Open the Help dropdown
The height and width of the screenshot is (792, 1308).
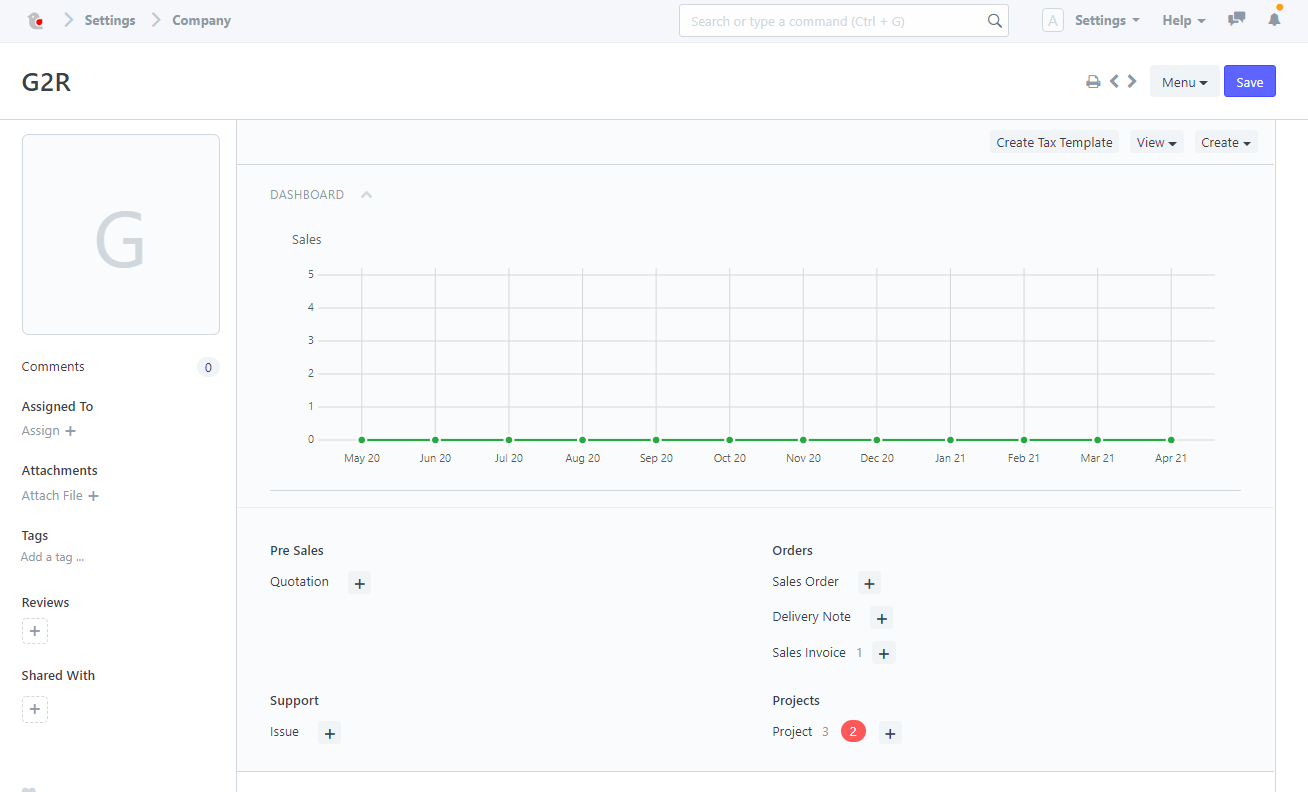[1184, 20]
